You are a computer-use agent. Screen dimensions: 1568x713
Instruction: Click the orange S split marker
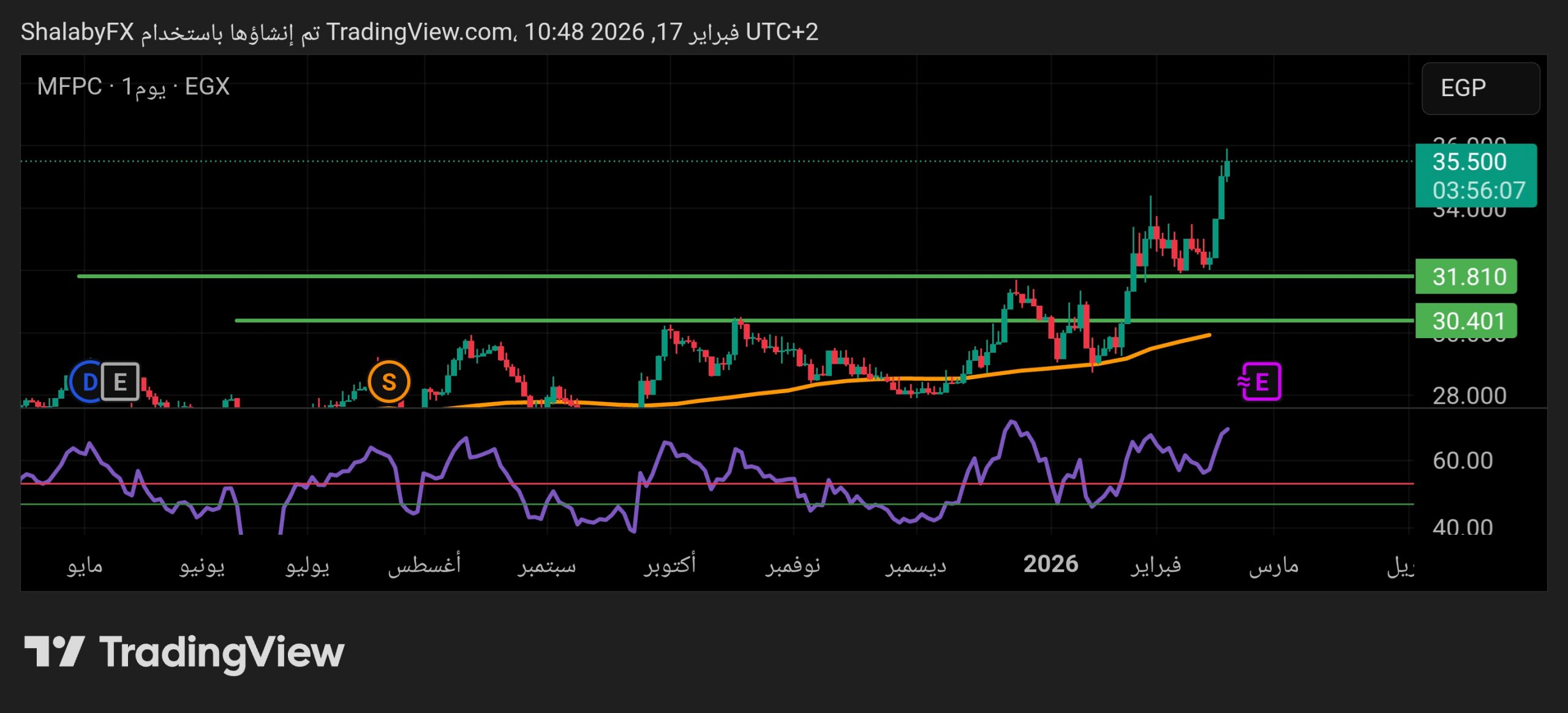tap(388, 382)
